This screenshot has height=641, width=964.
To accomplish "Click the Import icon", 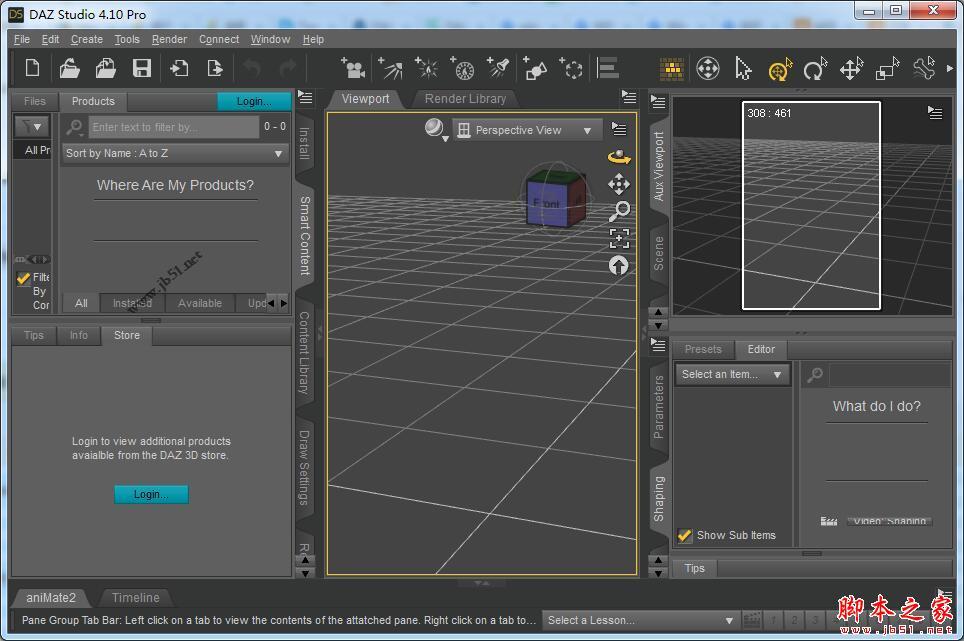I will click(x=179, y=68).
